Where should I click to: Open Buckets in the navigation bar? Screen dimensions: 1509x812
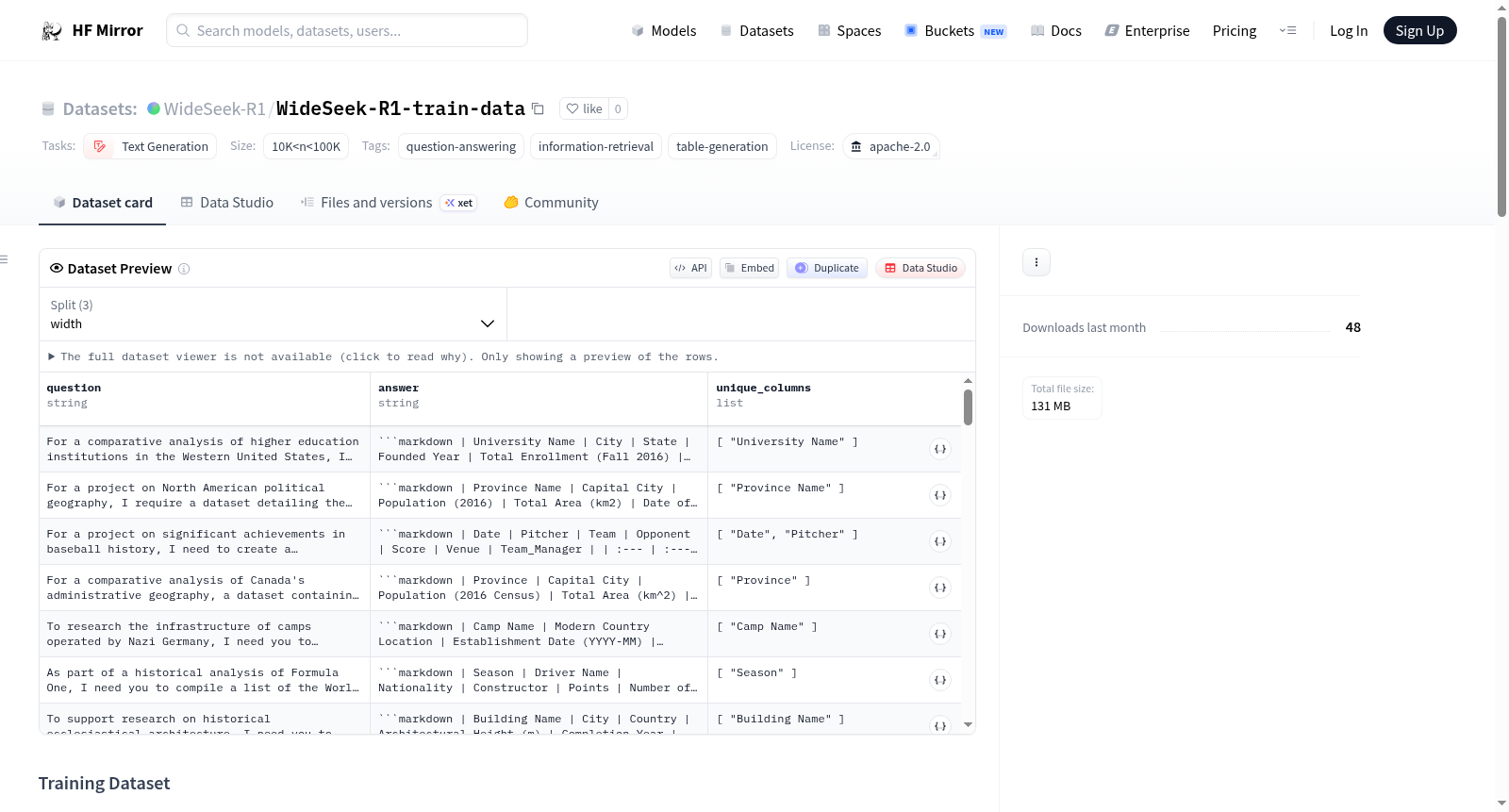[x=955, y=31]
